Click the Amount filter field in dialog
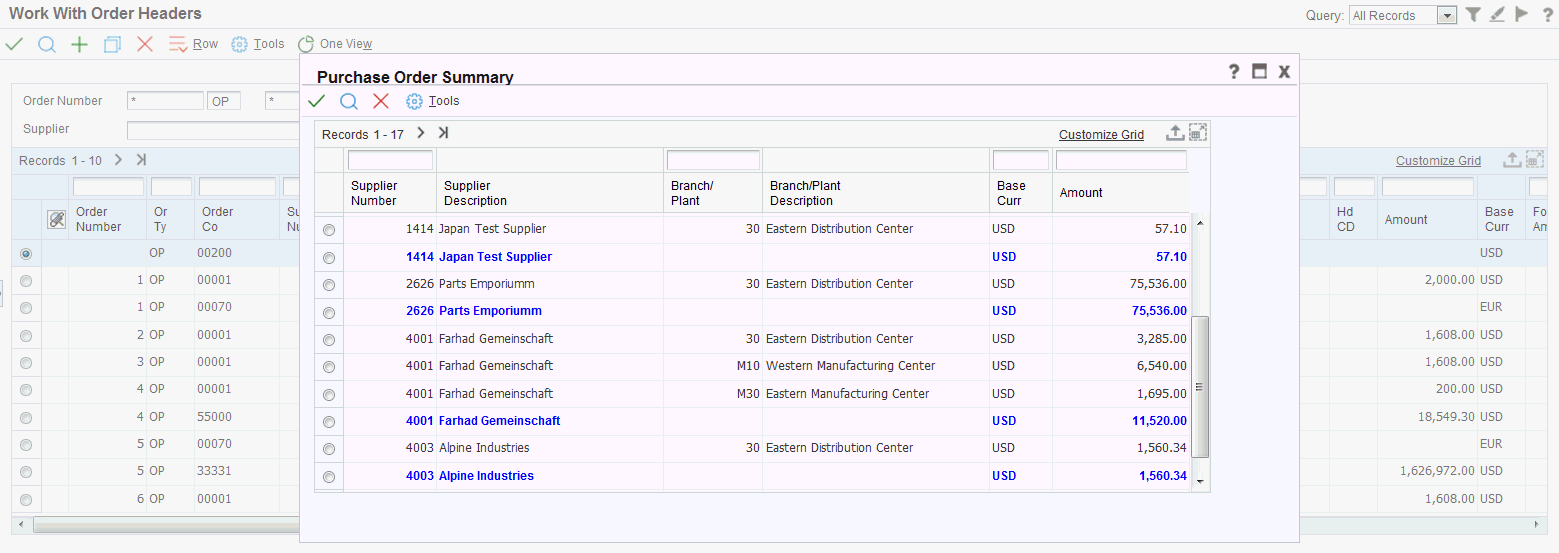This screenshot has height=553, width=1559. point(1121,160)
